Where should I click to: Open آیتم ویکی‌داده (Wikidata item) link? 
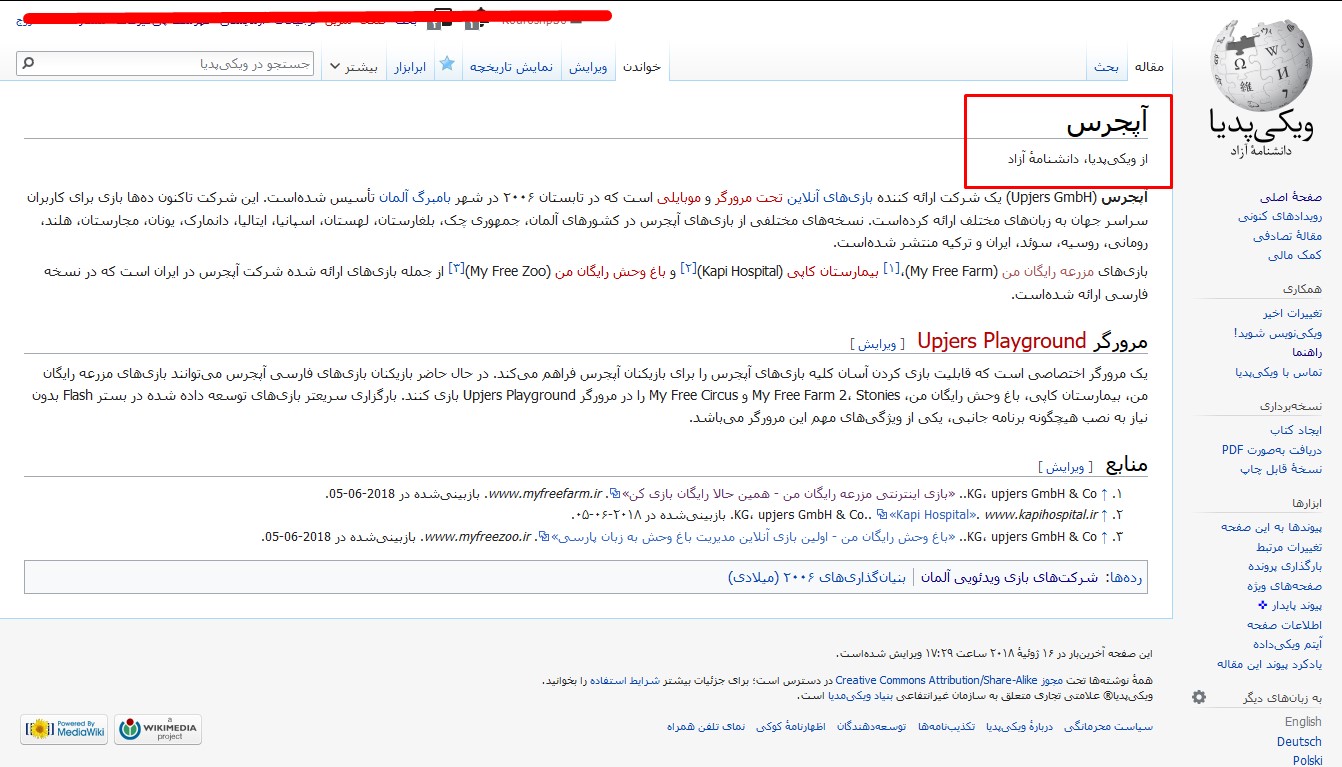pos(1286,644)
